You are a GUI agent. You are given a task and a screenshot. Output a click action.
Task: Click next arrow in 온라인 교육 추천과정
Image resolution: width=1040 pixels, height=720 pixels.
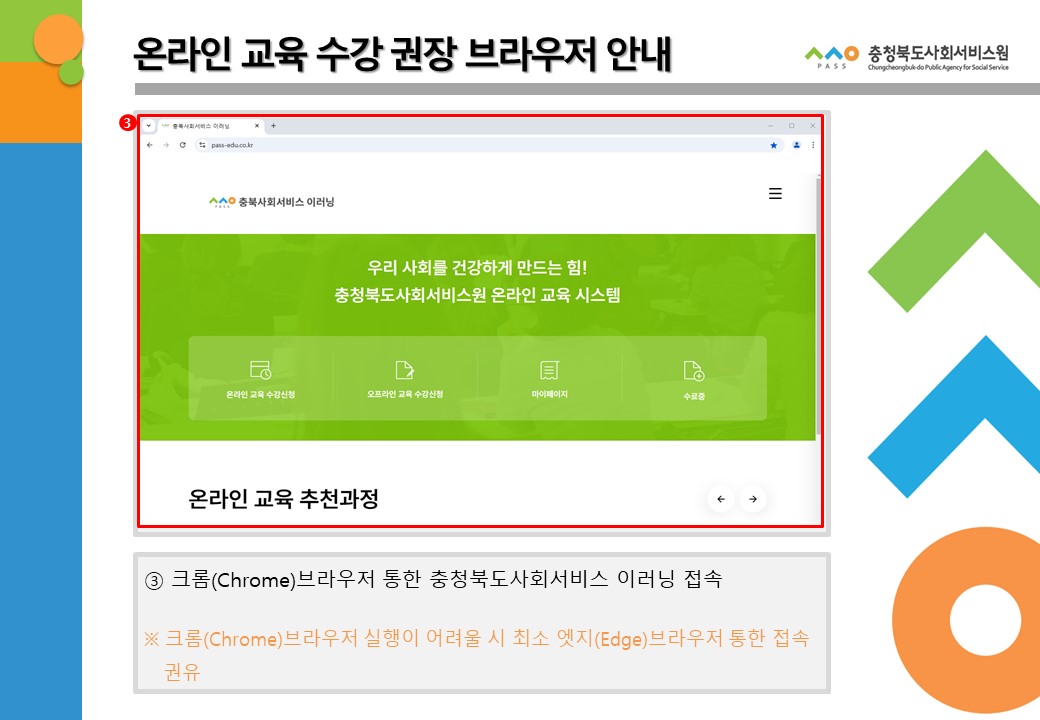(753, 499)
